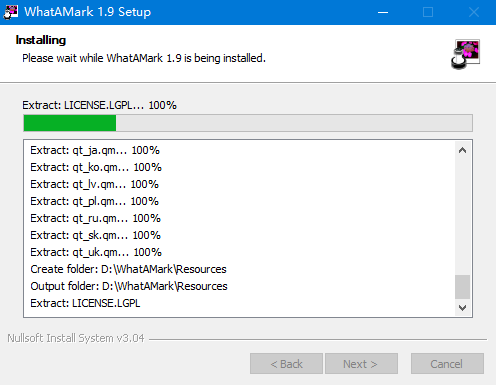This screenshot has width=496, height=385.
Task: Click the WhatAMark title bar icon
Action: pyautogui.click(x=10, y=12)
